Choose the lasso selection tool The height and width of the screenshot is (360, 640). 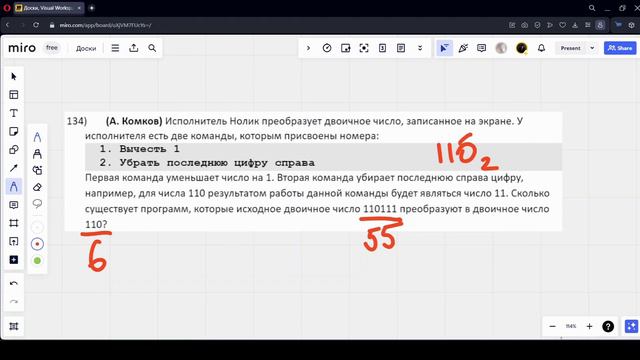pos(37,204)
